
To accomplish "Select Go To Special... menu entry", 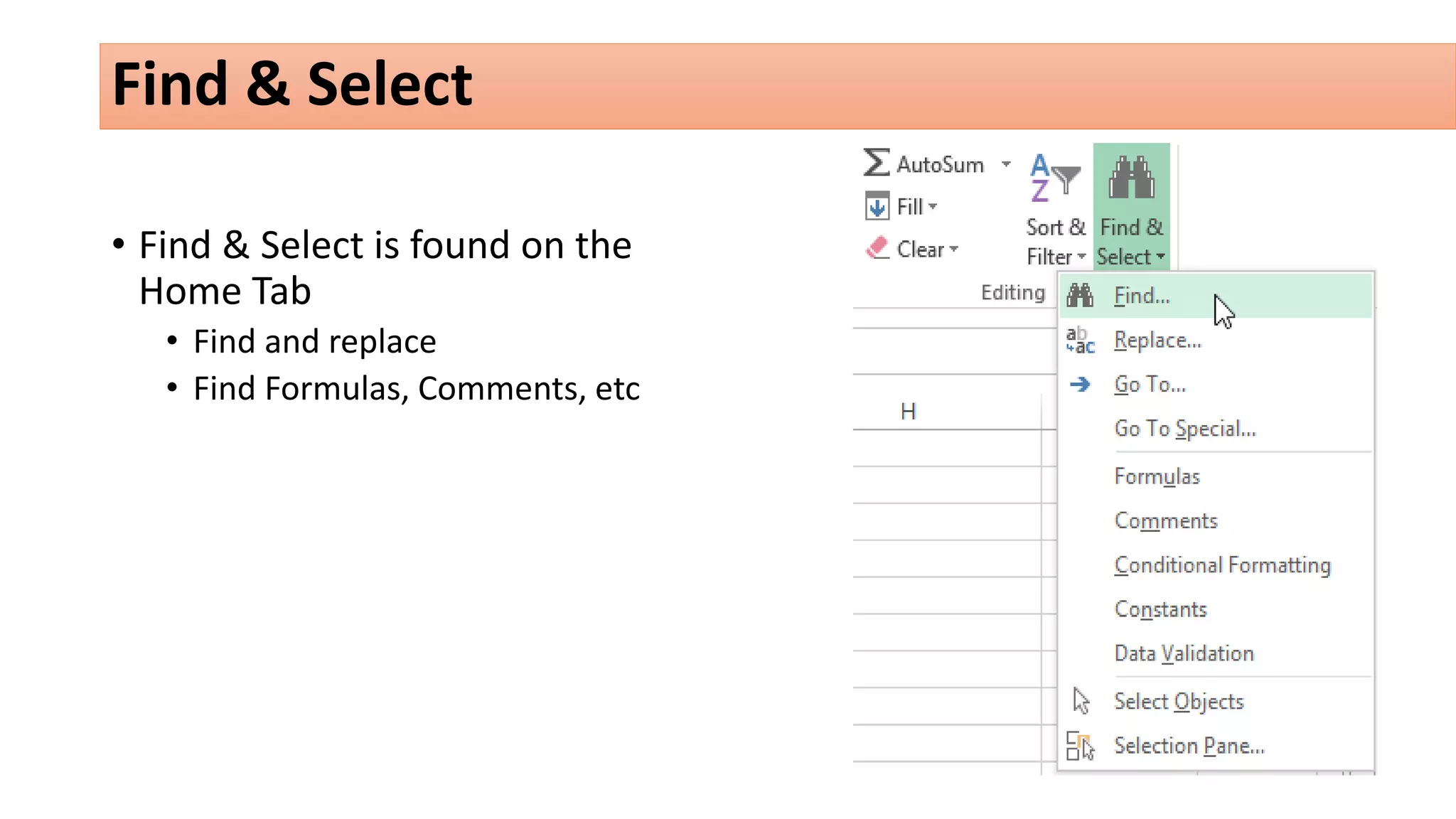I will coord(1184,429).
